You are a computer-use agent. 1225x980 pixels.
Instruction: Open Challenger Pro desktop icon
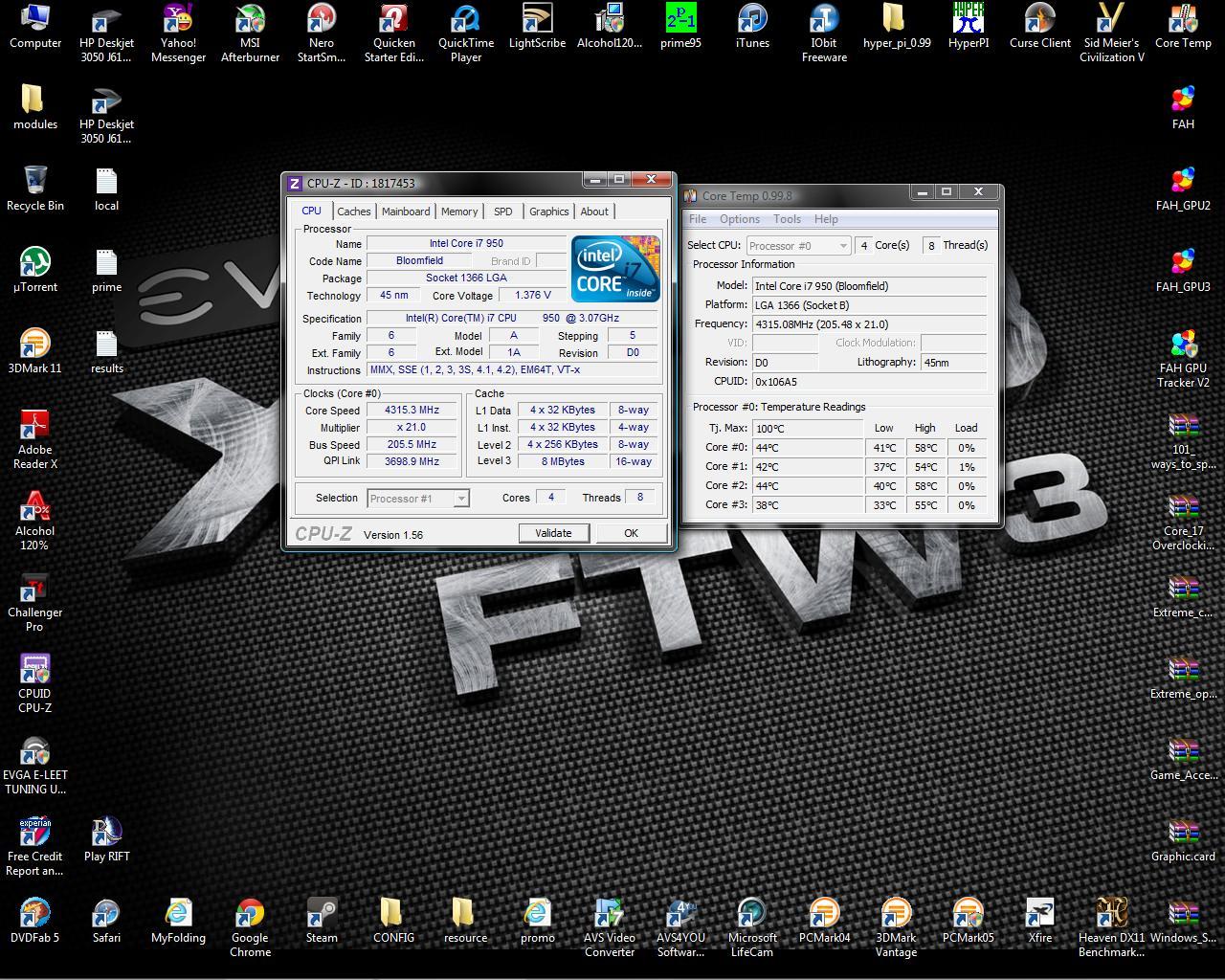click(x=34, y=603)
